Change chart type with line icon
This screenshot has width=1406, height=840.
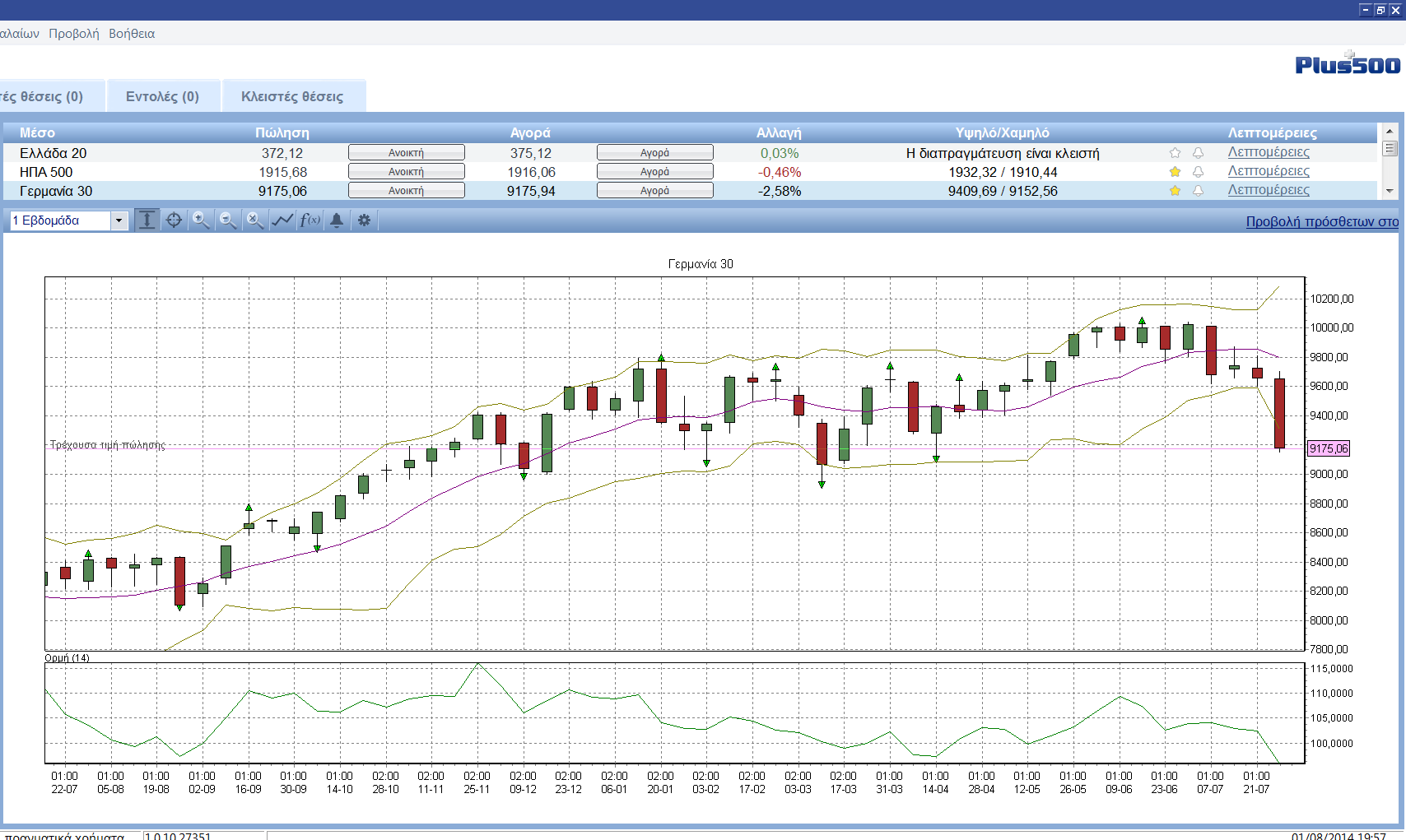tap(282, 220)
